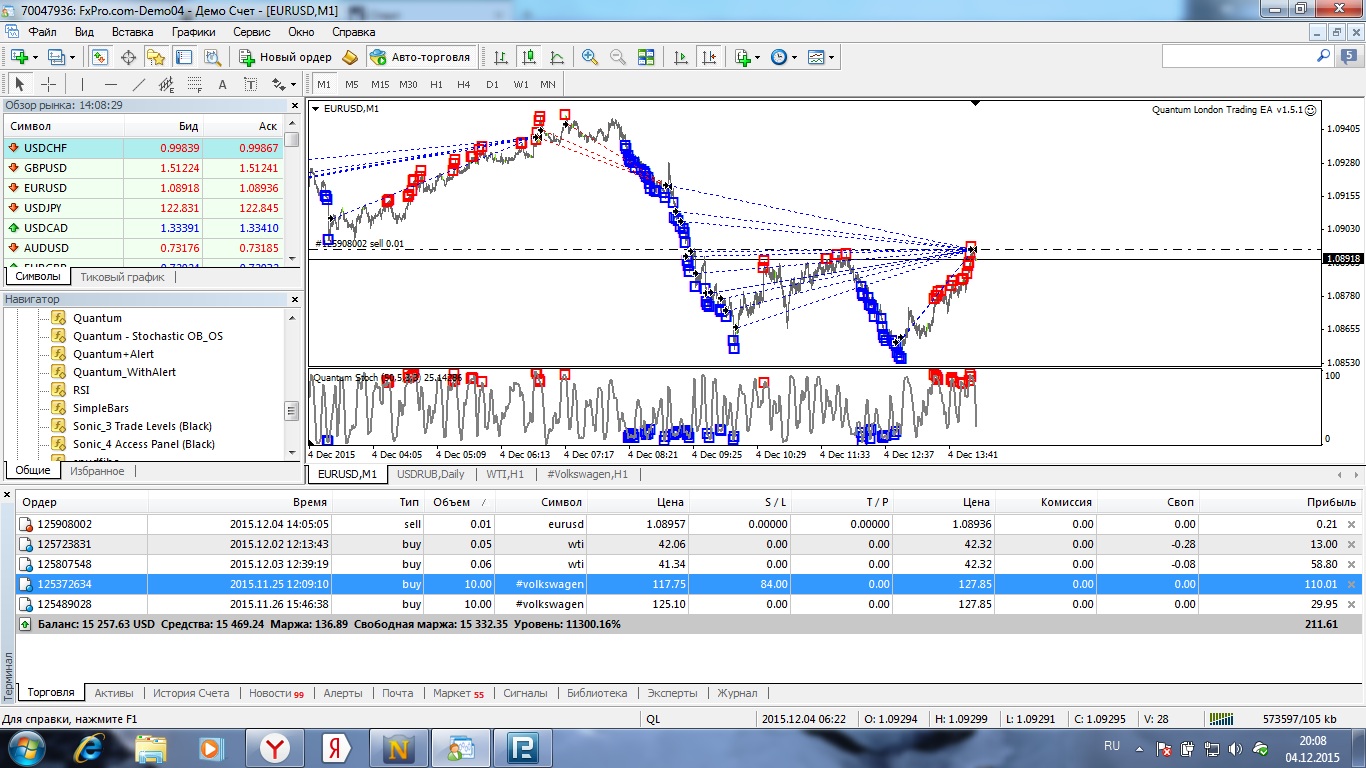1366x768 pixels.
Task: Close order 125908002 with its X
Action: [x=1352, y=524]
